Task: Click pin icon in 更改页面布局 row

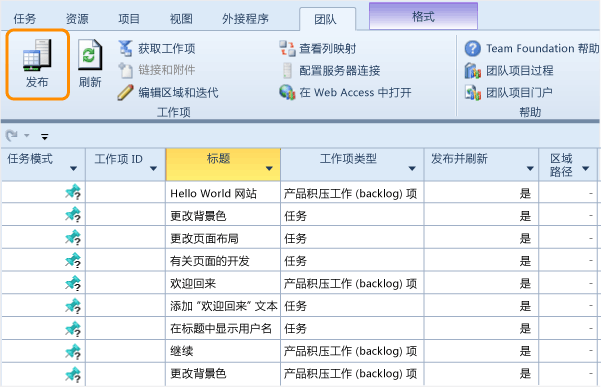Action: [73, 238]
